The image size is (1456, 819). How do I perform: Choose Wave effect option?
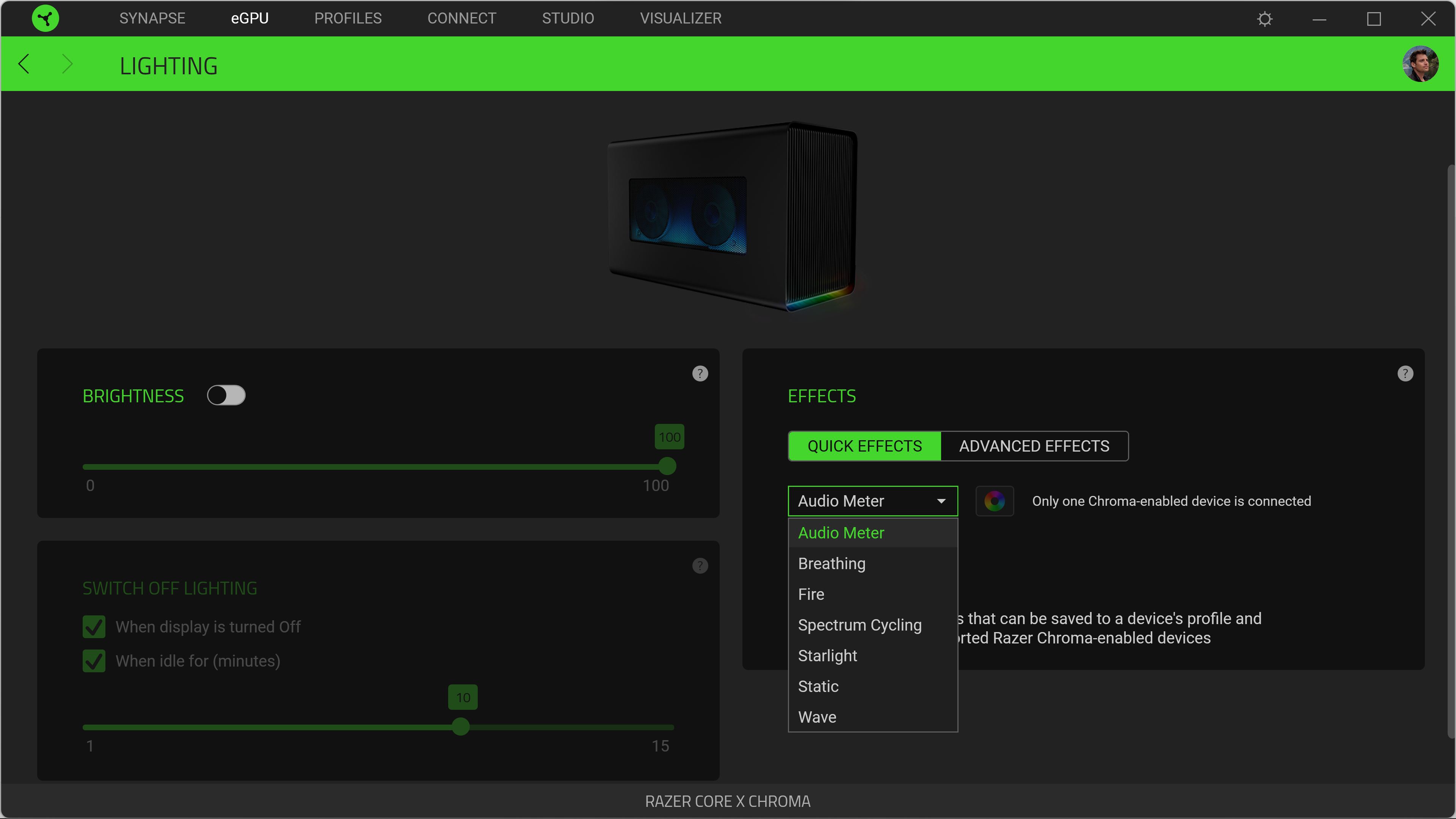coord(817,717)
